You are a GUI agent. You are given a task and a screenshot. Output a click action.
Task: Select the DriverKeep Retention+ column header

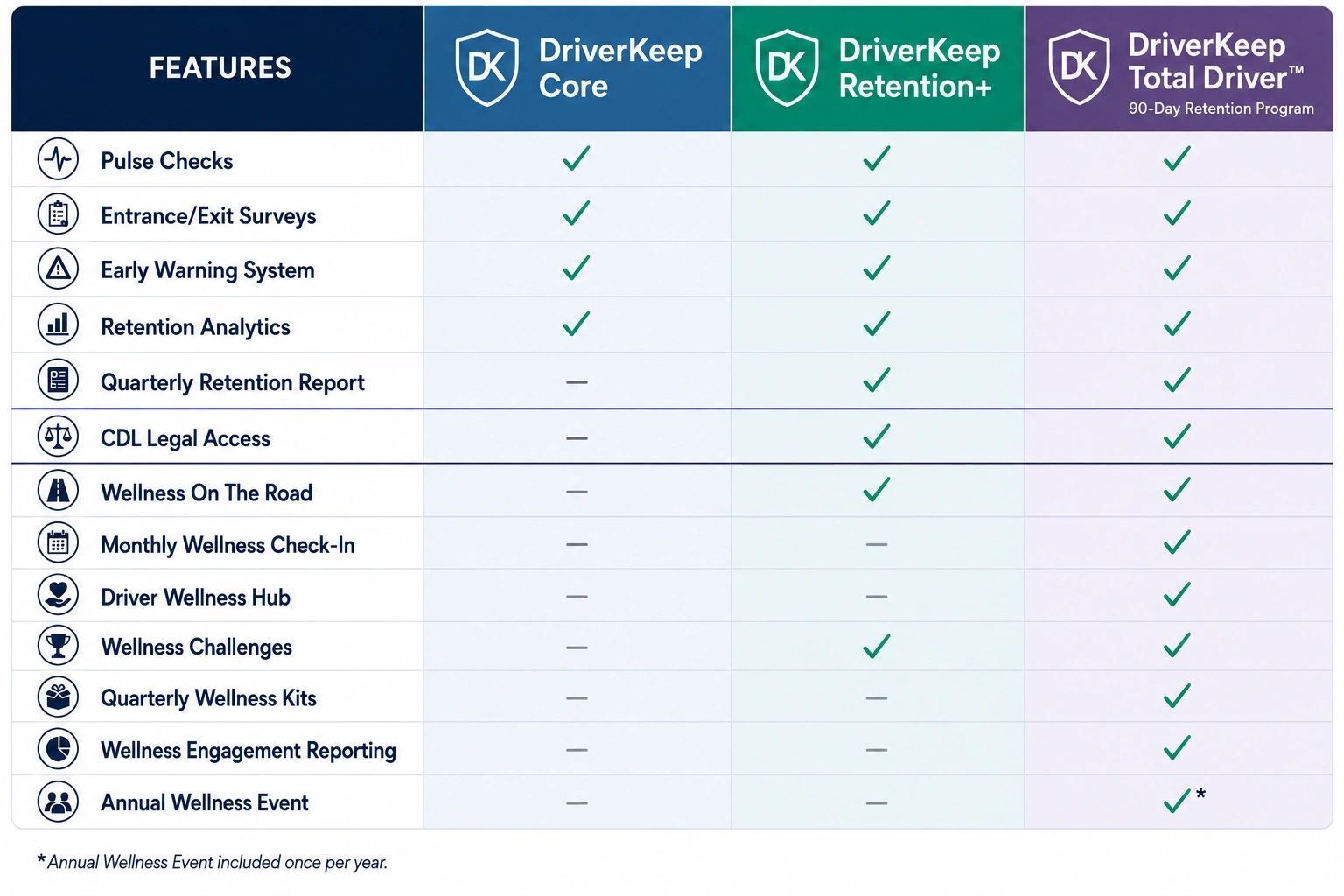[x=878, y=68]
